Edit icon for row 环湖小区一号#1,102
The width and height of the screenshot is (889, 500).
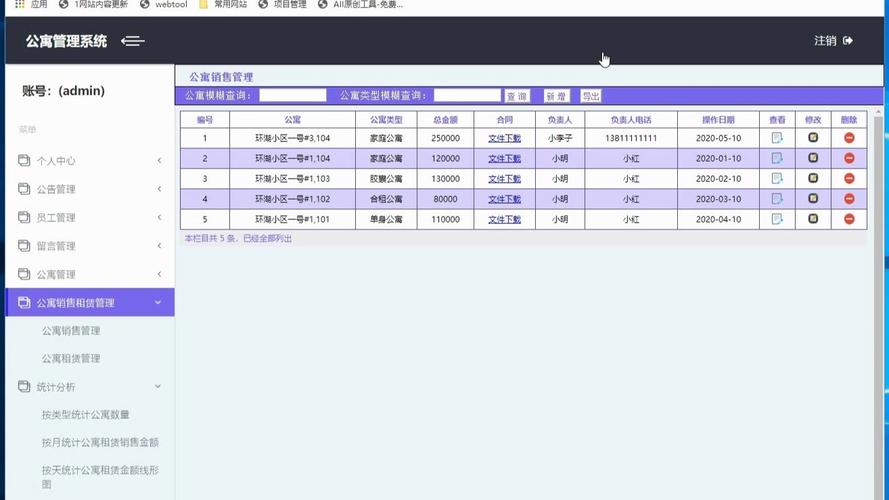813,198
